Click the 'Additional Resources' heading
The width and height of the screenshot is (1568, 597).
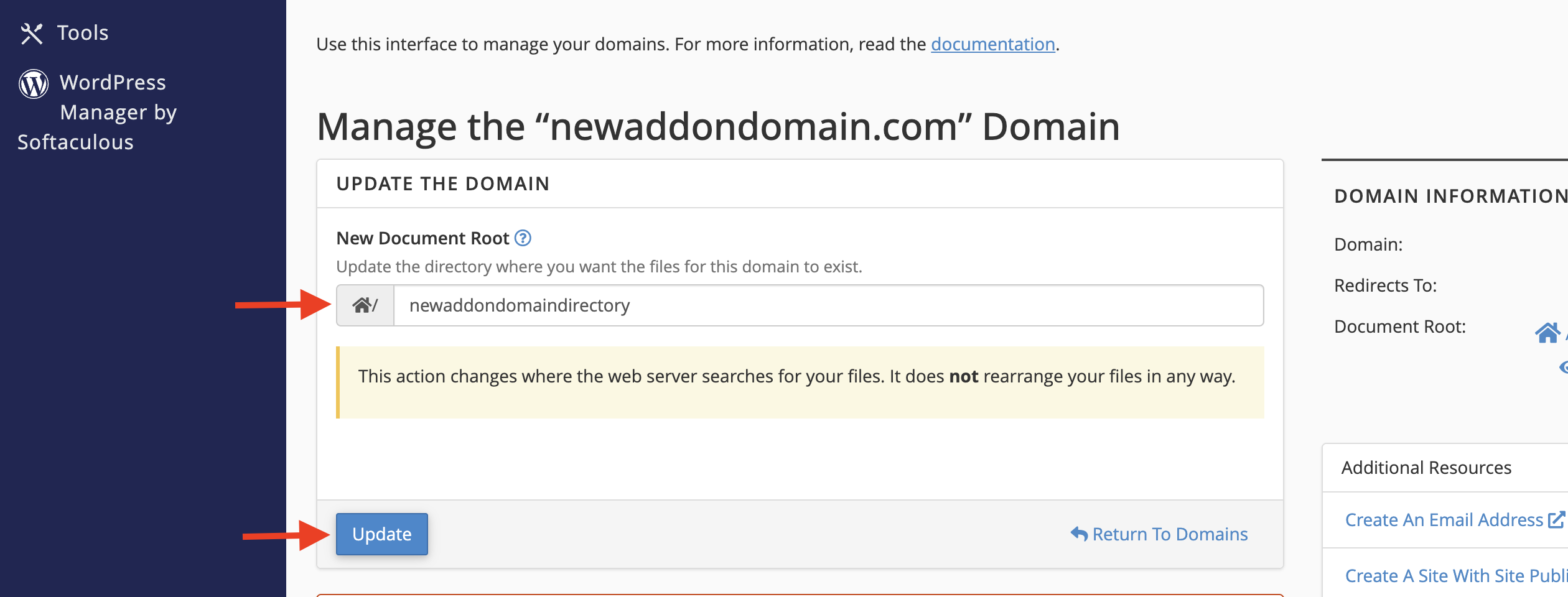pos(1426,468)
